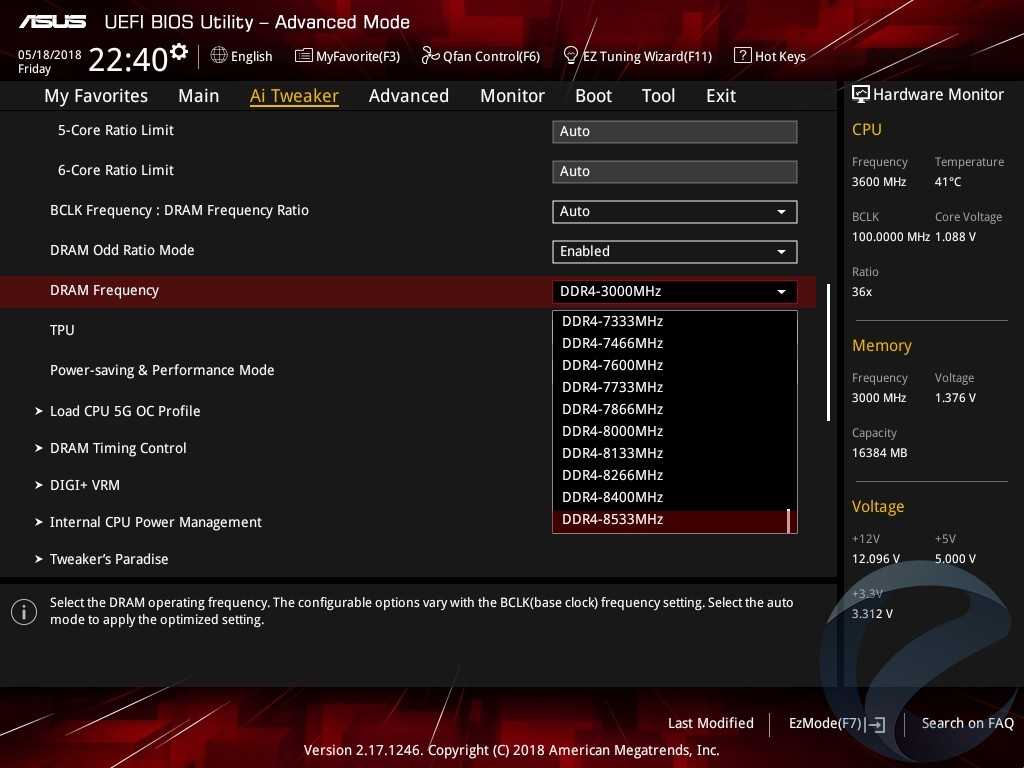The image size is (1024, 768).
Task: Launch Qfan Control fan icon
Action: click(430, 56)
